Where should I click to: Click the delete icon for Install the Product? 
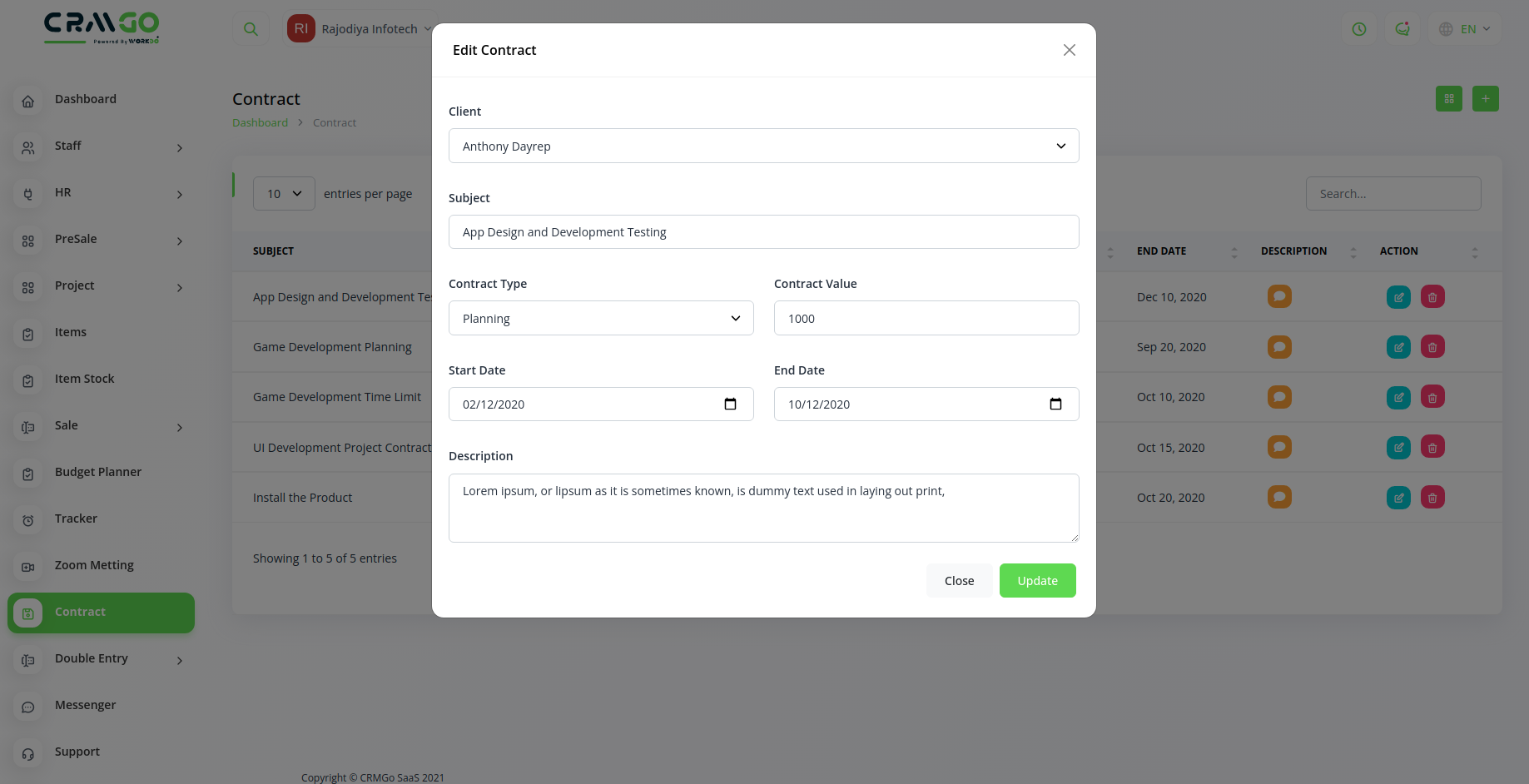1432,498
